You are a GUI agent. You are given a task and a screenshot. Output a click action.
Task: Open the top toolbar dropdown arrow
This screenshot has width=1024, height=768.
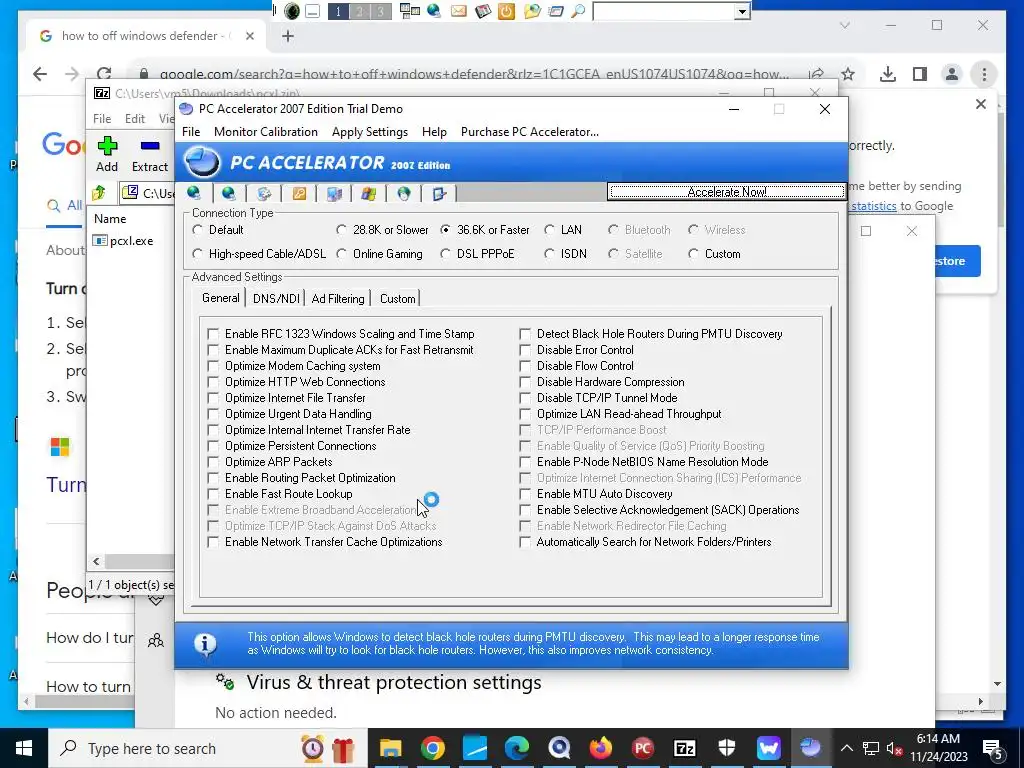coord(742,12)
